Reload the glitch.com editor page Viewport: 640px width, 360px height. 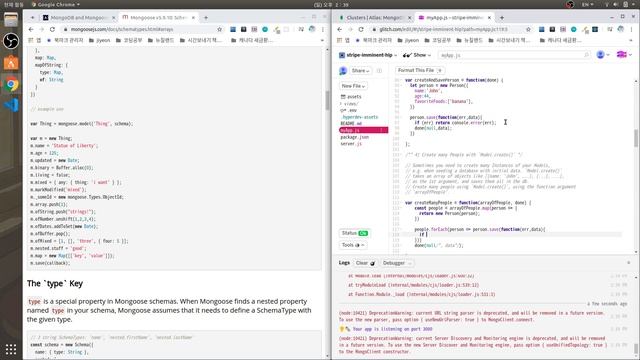361,29
